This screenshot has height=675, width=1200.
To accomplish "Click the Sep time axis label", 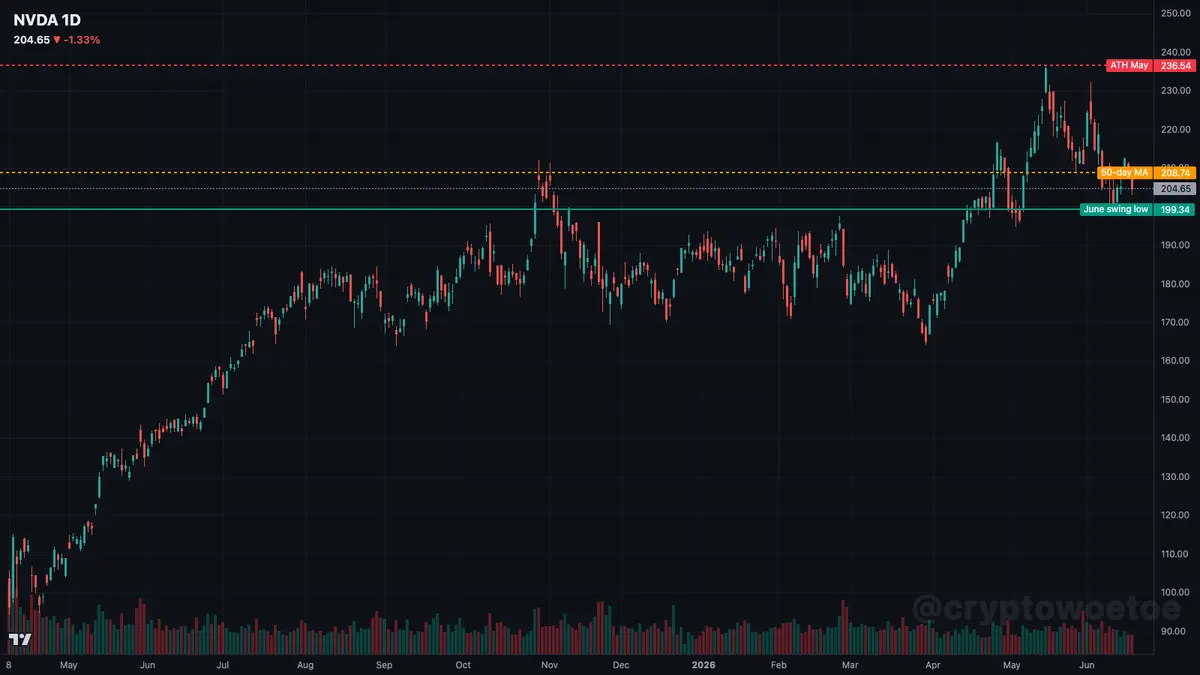I will pyautogui.click(x=384, y=664).
